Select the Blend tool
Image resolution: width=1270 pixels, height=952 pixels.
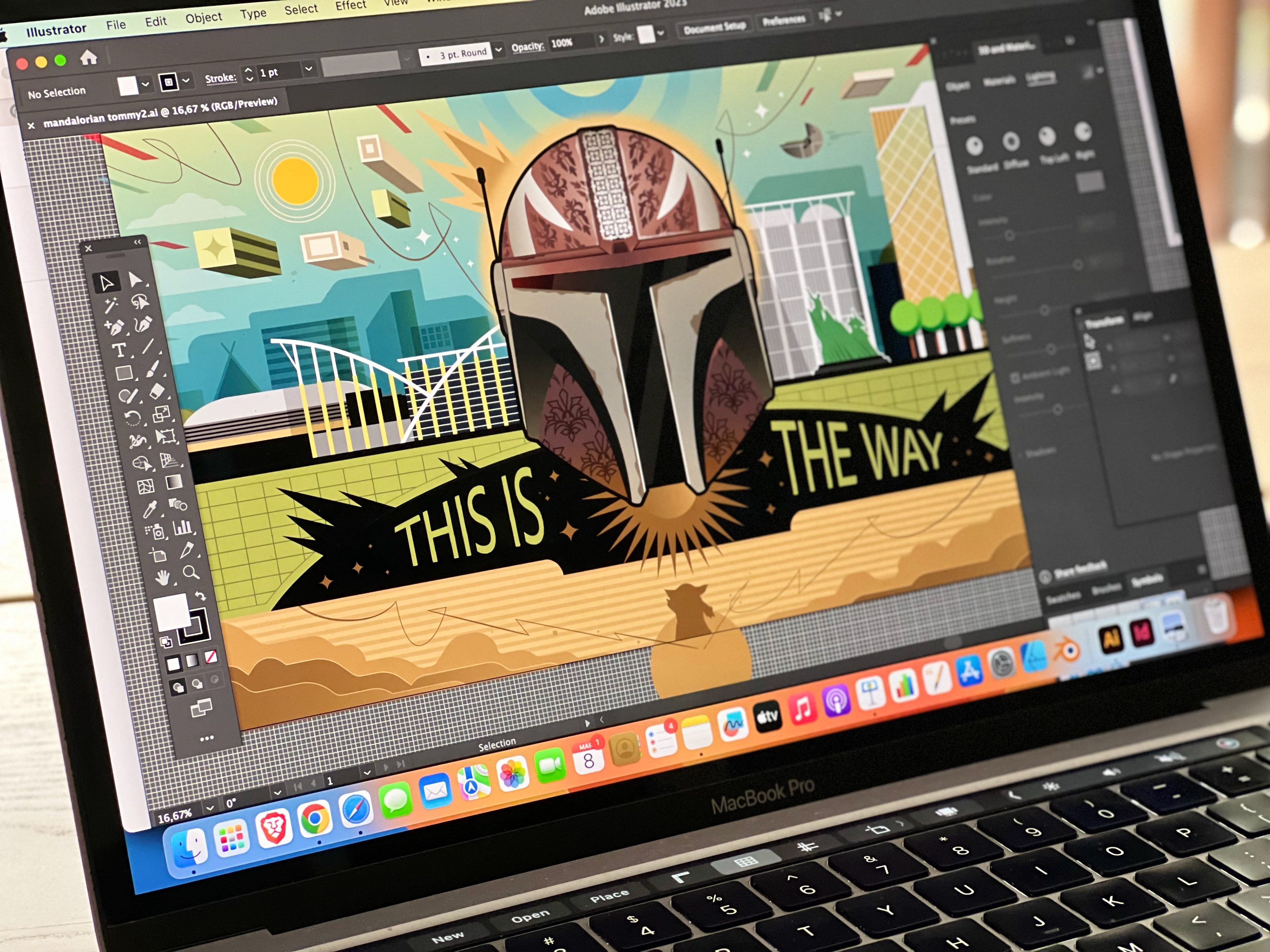click(179, 505)
